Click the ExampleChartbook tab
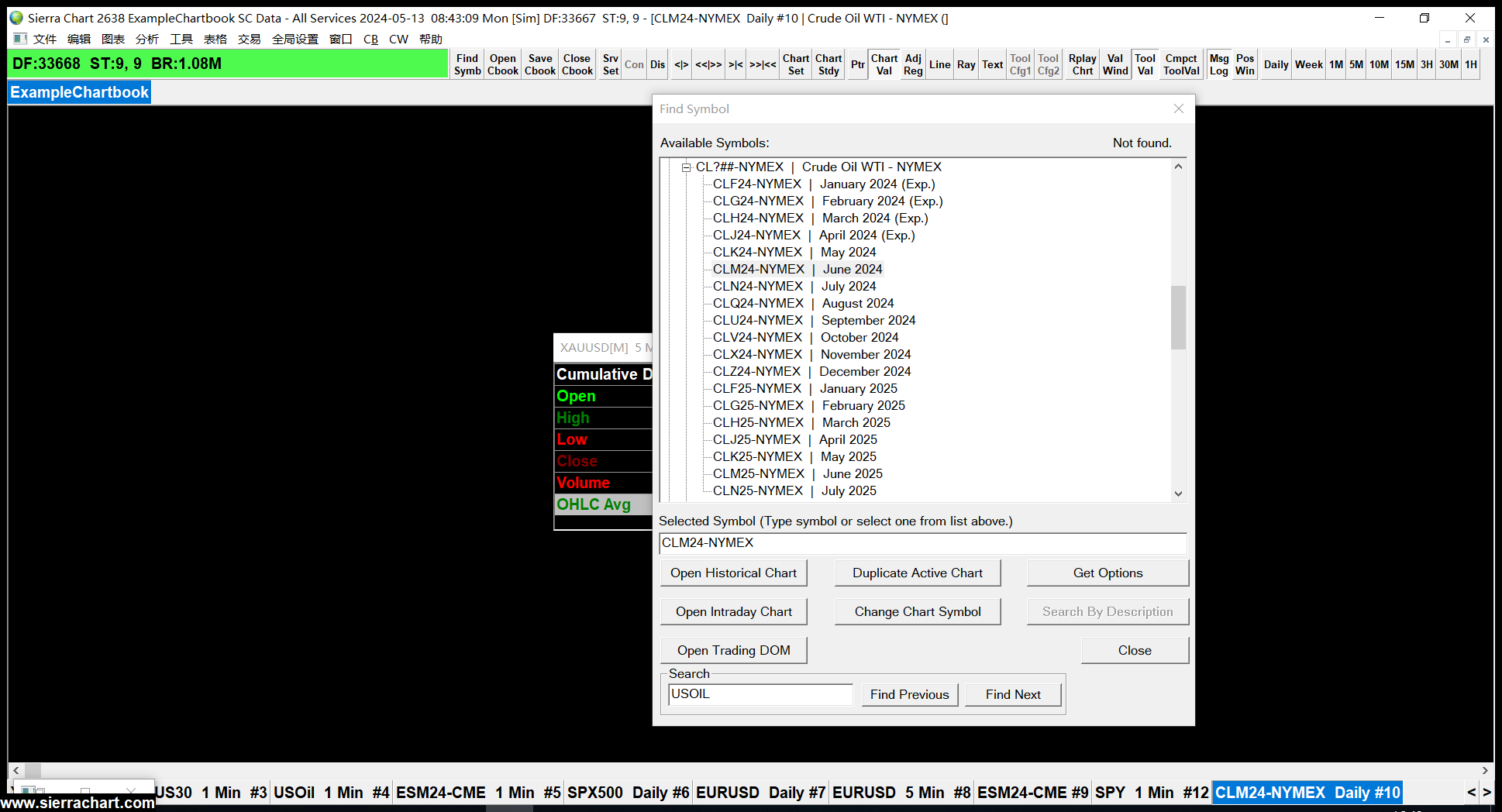The width and height of the screenshot is (1502, 812). pos(79,93)
